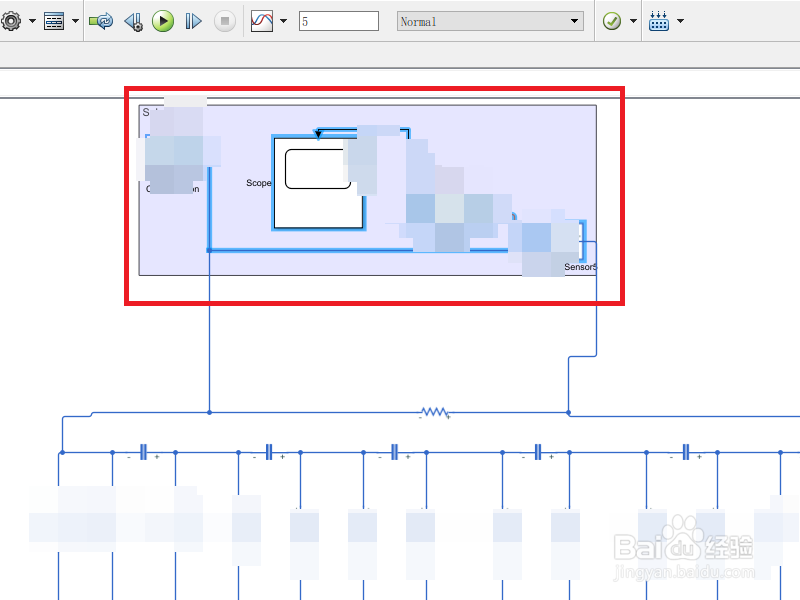
Task: Expand the Build Model dropdown arrow
Action: [680, 21]
